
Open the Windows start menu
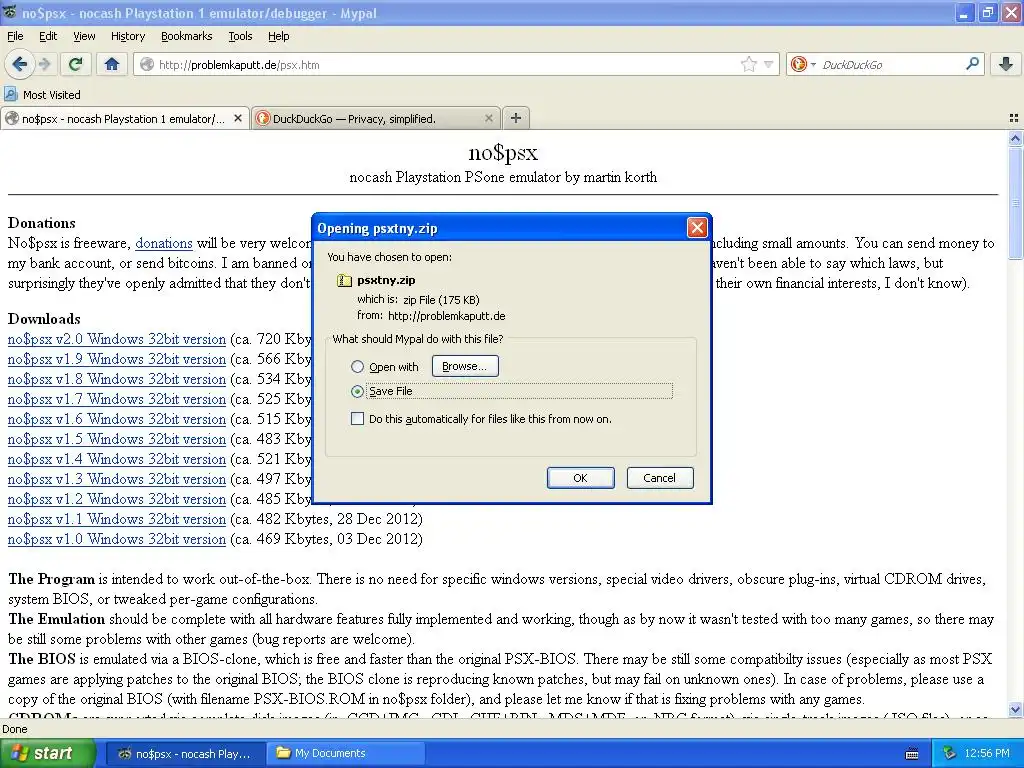click(x=46, y=753)
